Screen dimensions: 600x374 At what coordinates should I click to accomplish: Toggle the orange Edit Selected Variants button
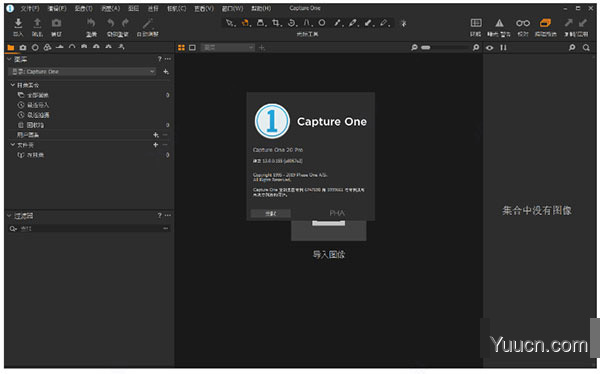(x=545, y=23)
